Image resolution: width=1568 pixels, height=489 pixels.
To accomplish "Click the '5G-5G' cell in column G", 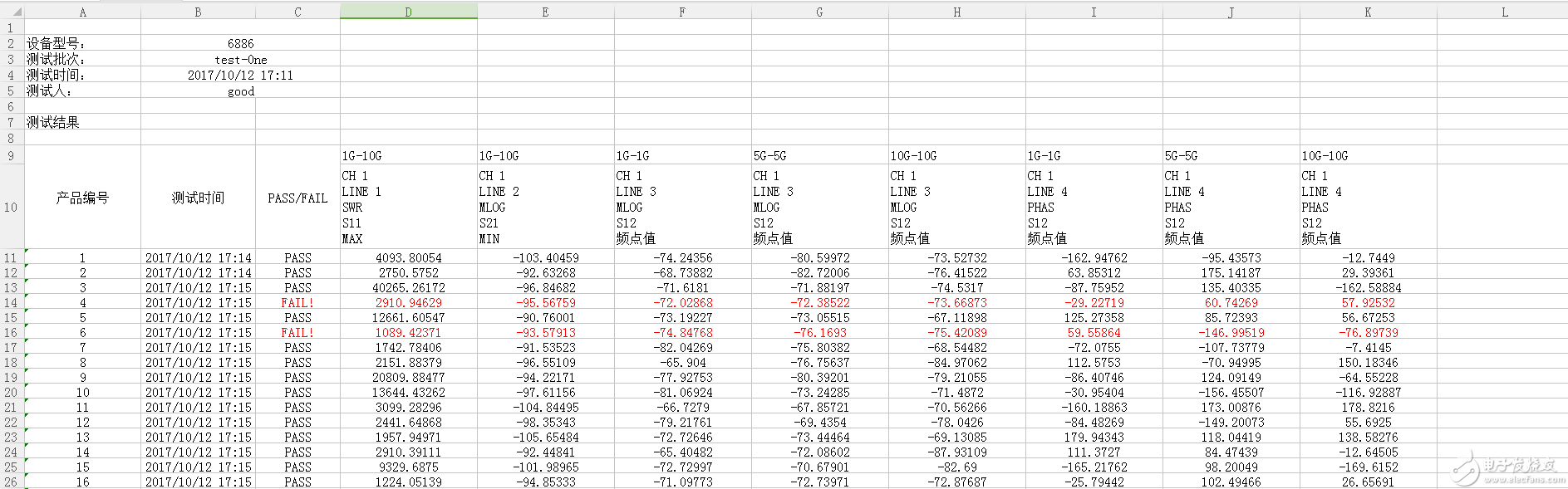I will click(819, 155).
